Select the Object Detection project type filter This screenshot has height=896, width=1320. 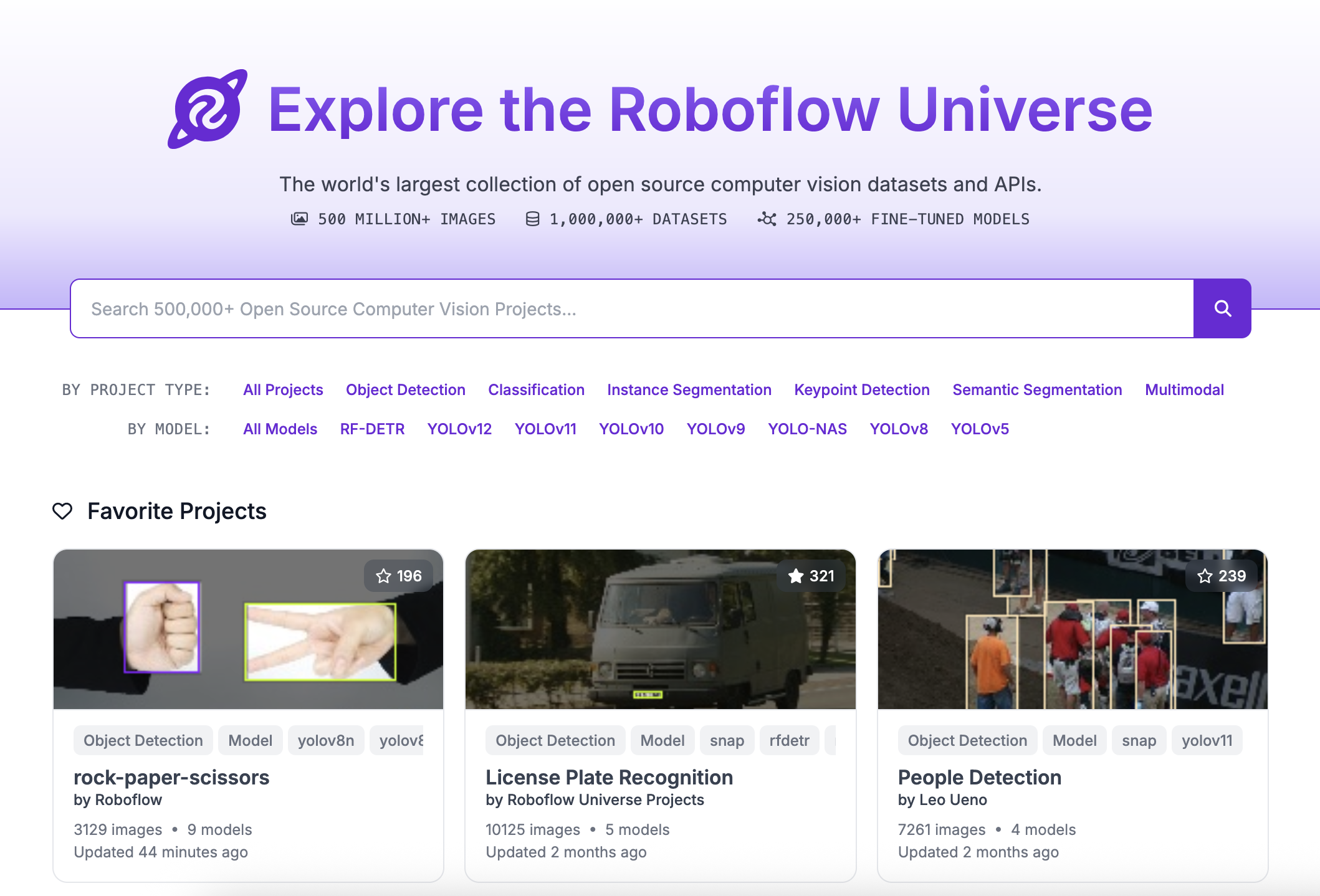pyautogui.click(x=405, y=389)
